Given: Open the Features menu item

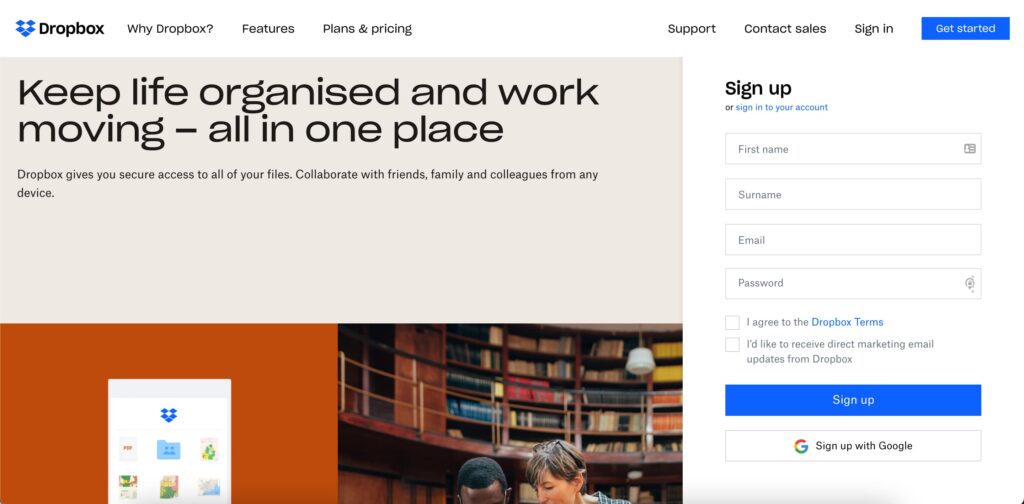Looking at the screenshot, I should (x=268, y=29).
